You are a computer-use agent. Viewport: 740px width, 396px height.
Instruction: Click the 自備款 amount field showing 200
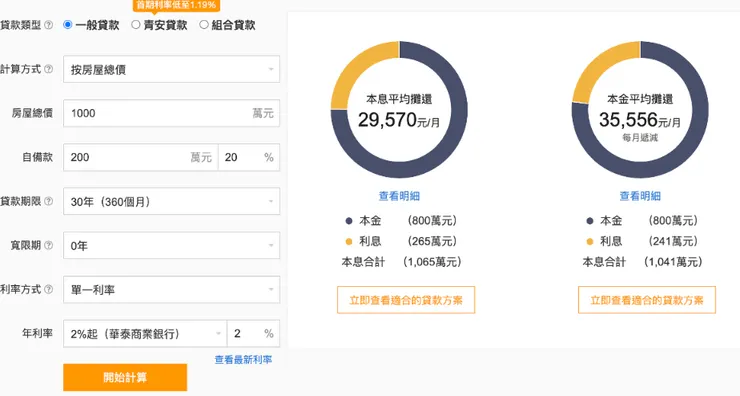point(141,157)
